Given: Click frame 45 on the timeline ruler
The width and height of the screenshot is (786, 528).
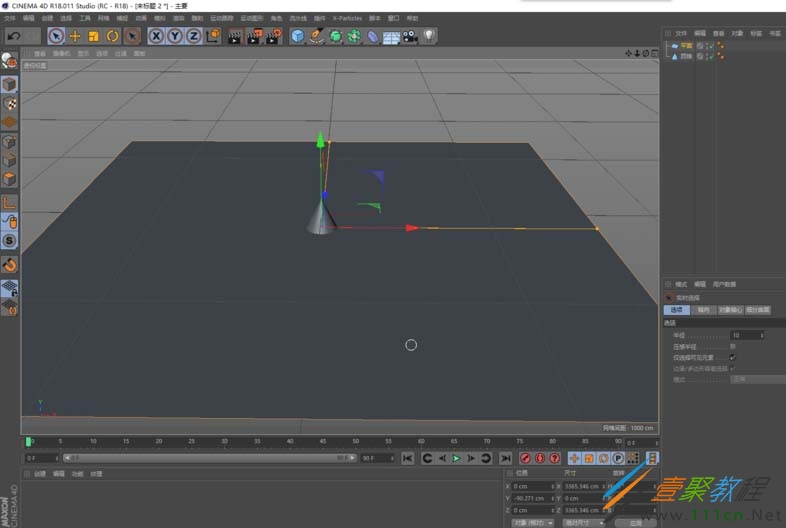Looking at the screenshot, I should (323, 441).
